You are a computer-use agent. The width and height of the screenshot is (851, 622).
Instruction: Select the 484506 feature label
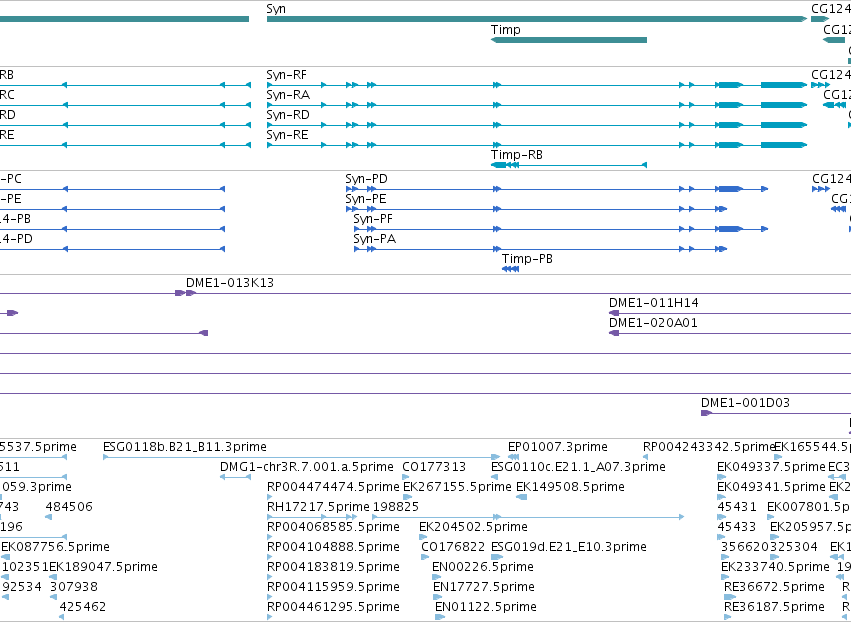[69, 507]
